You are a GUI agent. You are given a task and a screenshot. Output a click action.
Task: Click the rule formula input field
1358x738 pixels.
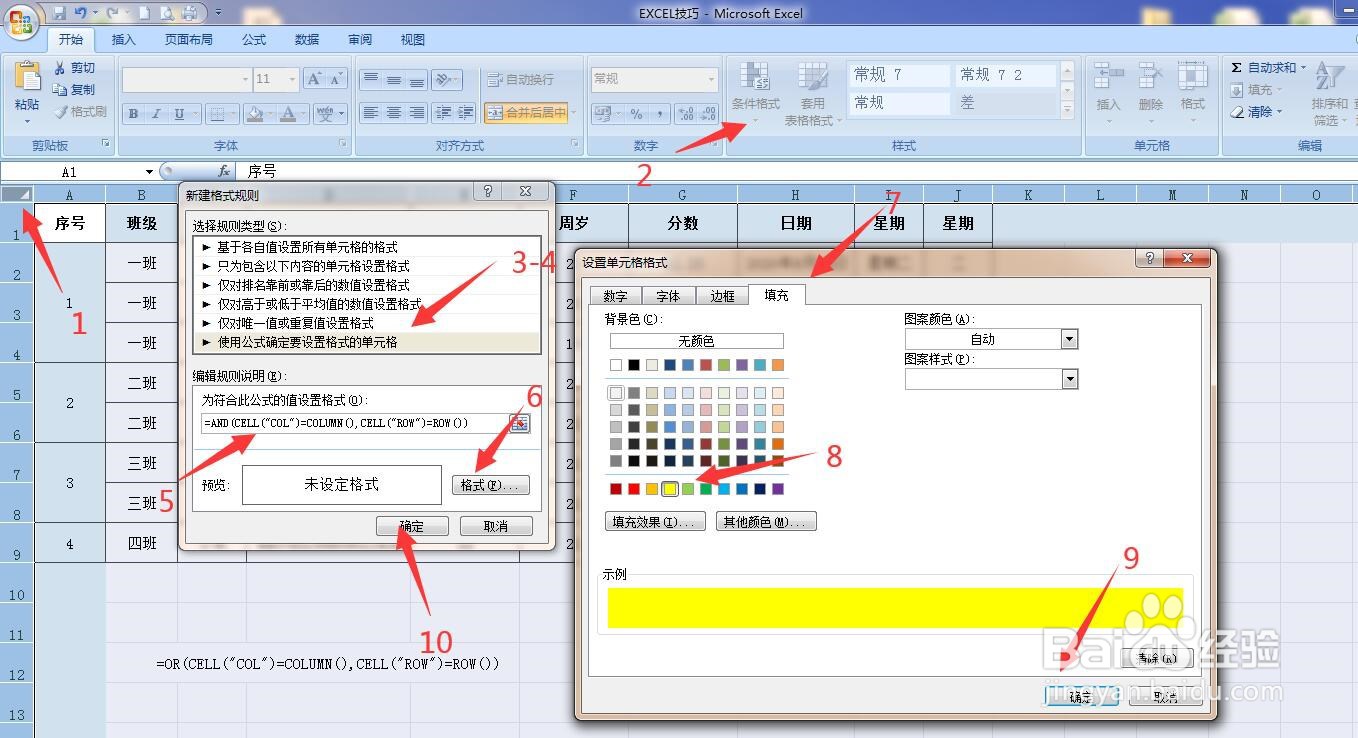click(355, 423)
